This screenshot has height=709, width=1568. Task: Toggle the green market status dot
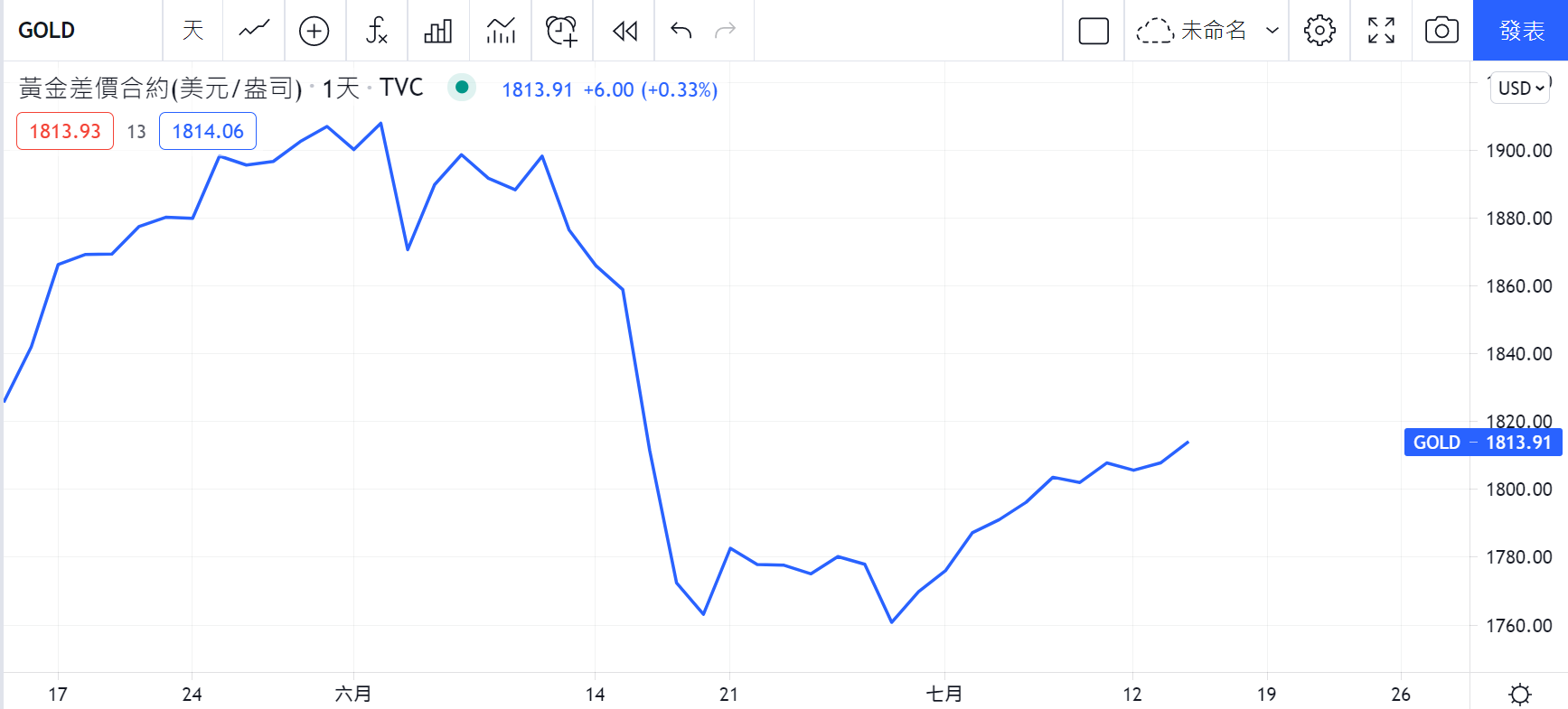click(462, 88)
